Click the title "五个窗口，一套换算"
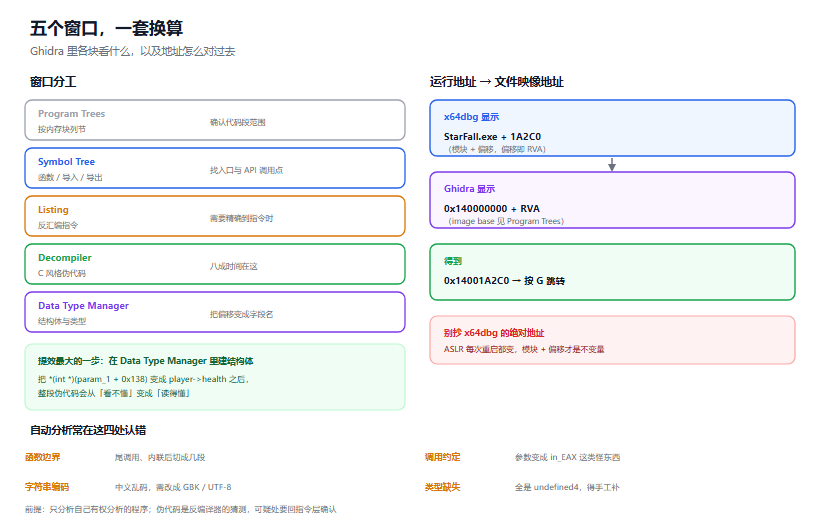This screenshot has width=820, height=520. pyautogui.click(x=106, y=28)
